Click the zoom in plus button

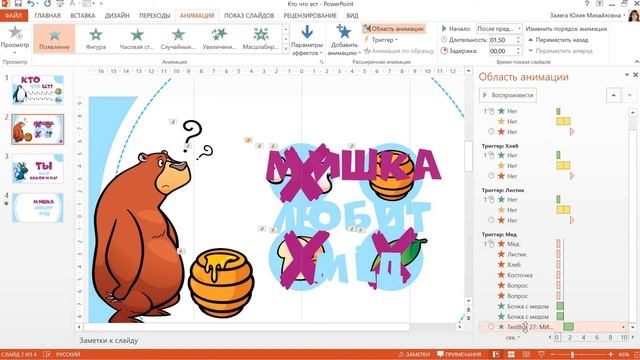[x=611, y=355]
